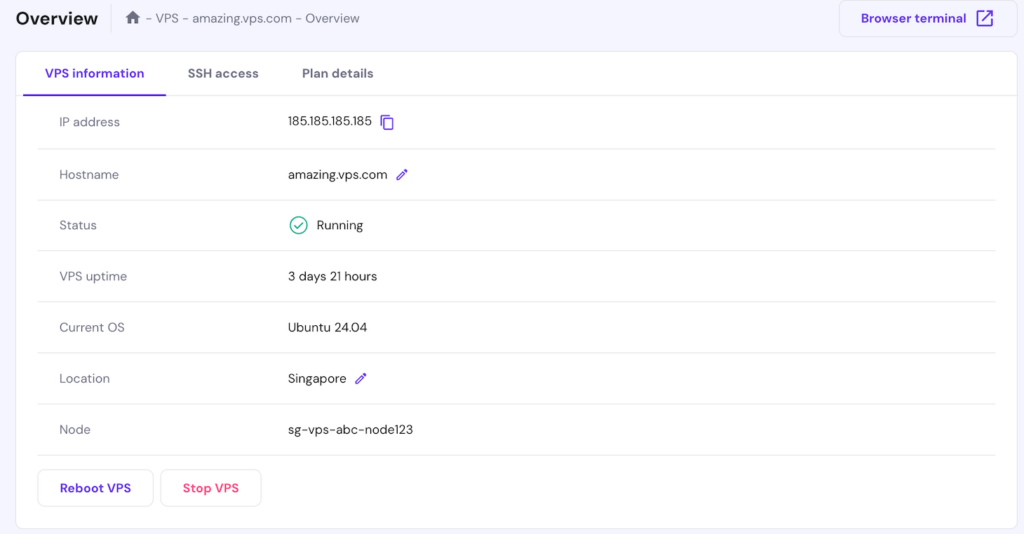Click the Overview breadcrumb entry
This screenshot has width=1024, height=534.
pos(332,18)
